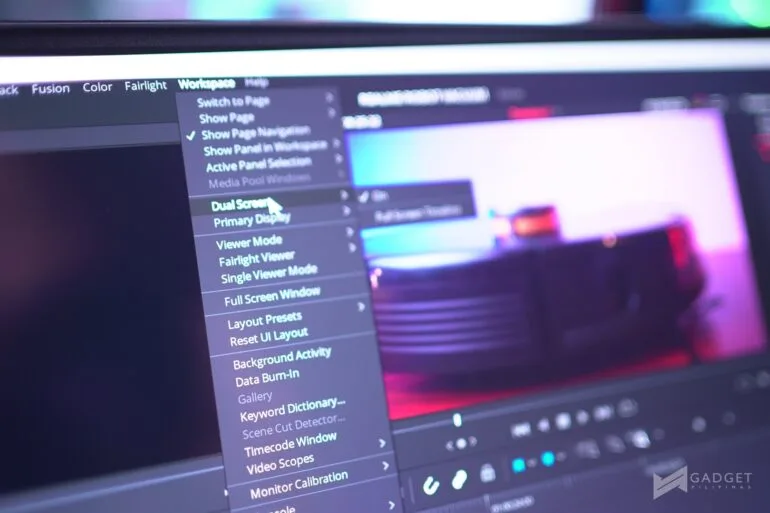Viewport: 770px width, 513px height.
Task: Click the position lock padlock icon
Action: pos(487,473)
